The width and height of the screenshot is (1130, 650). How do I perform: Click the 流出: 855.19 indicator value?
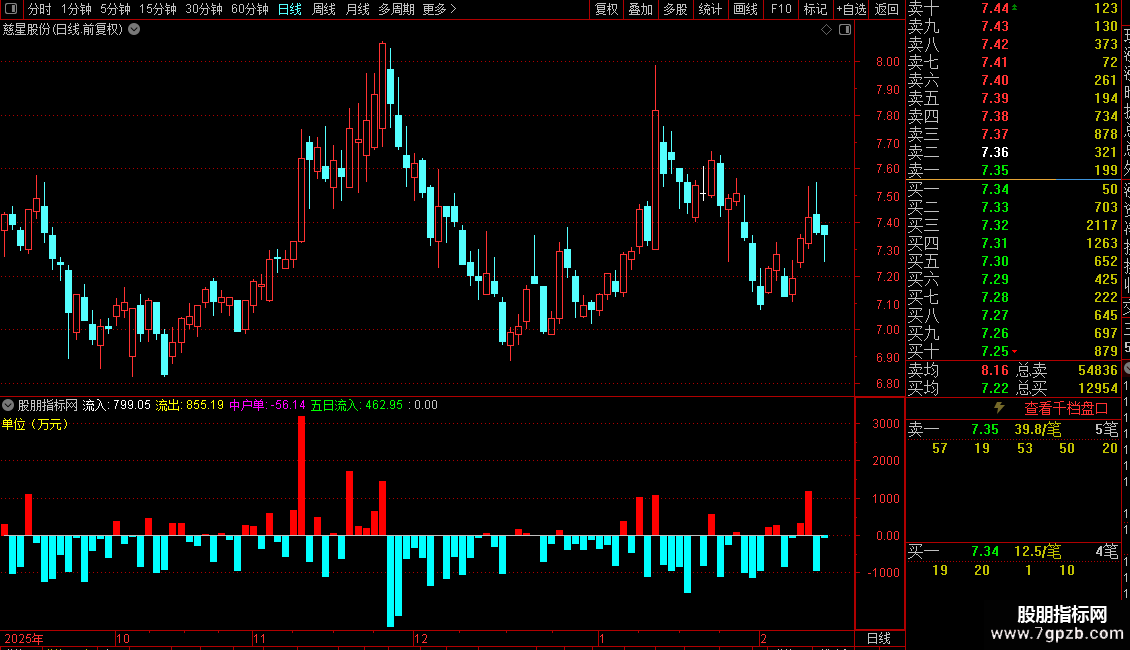tap(190, 405)
